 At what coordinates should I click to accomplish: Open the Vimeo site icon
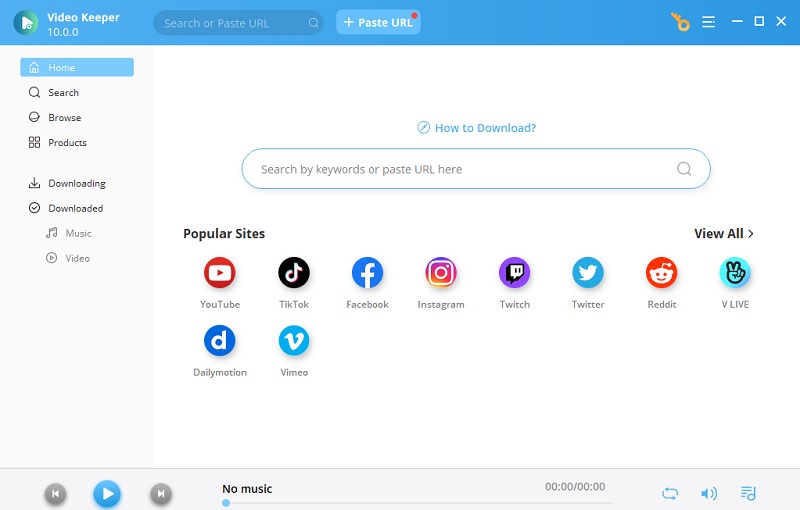(293, 341)
